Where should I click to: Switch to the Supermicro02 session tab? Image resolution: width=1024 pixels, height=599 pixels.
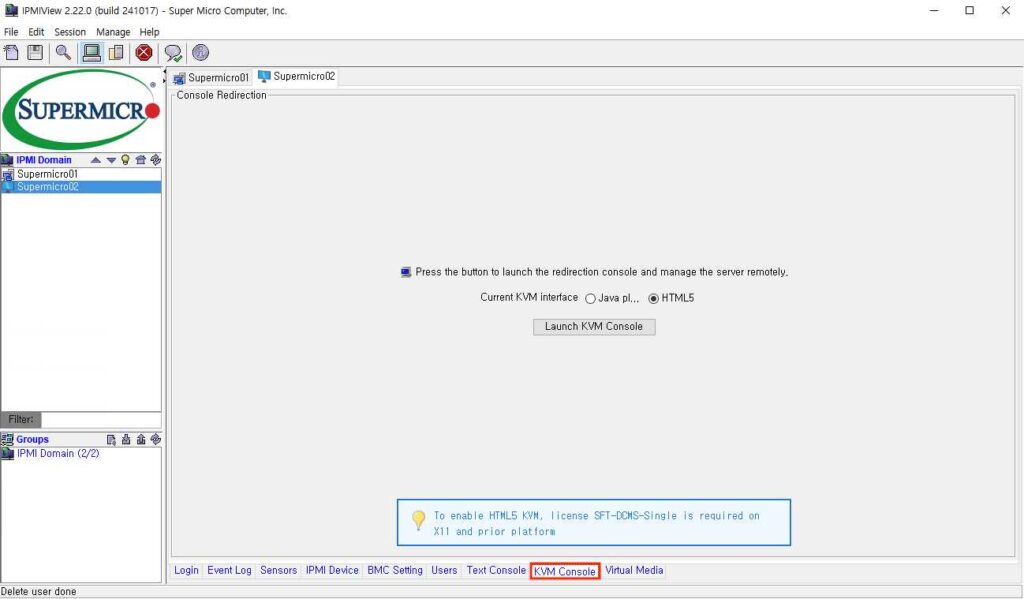296,76
